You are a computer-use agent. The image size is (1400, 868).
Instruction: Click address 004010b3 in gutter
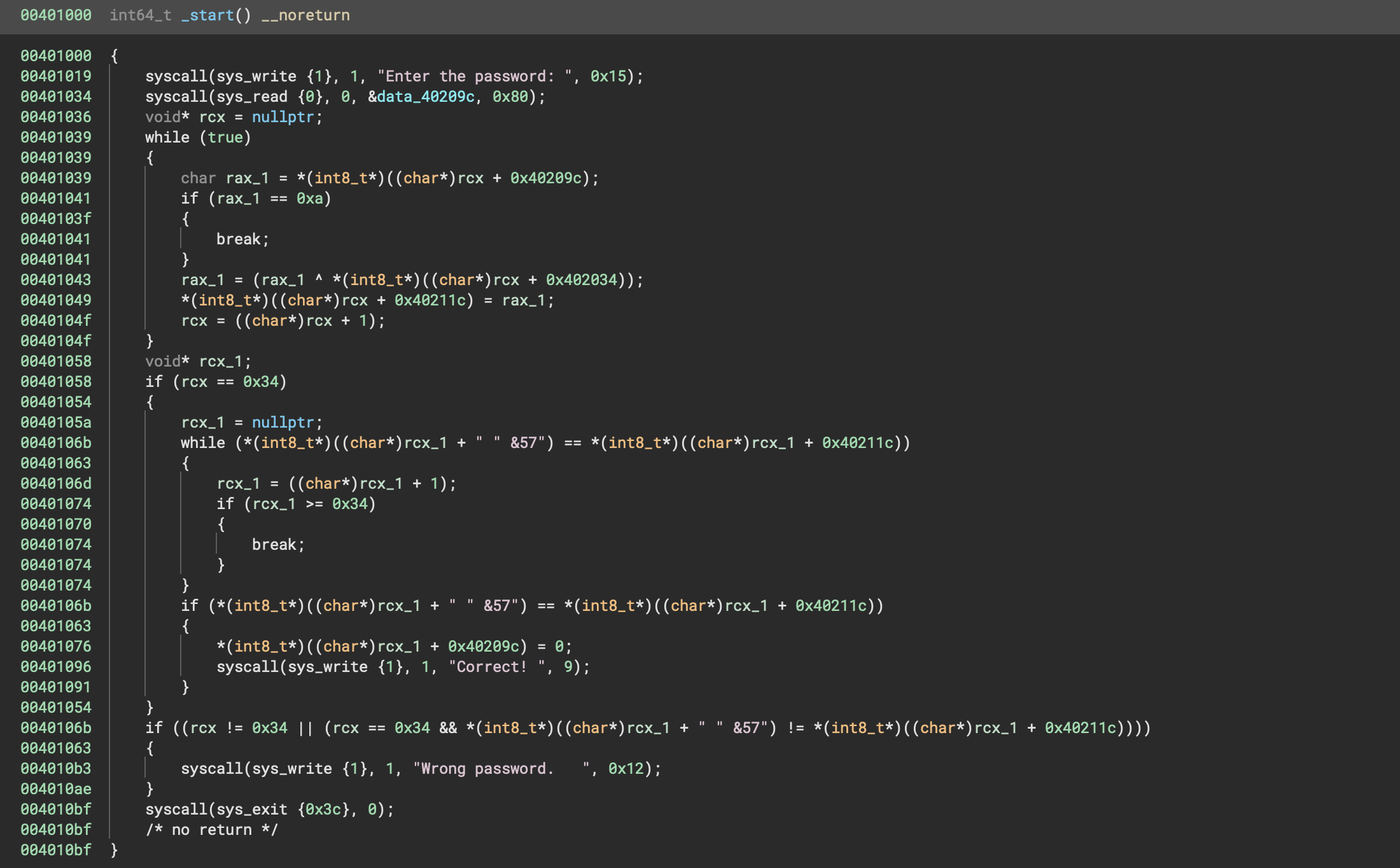pyautogui.click(x=56, y=769)
